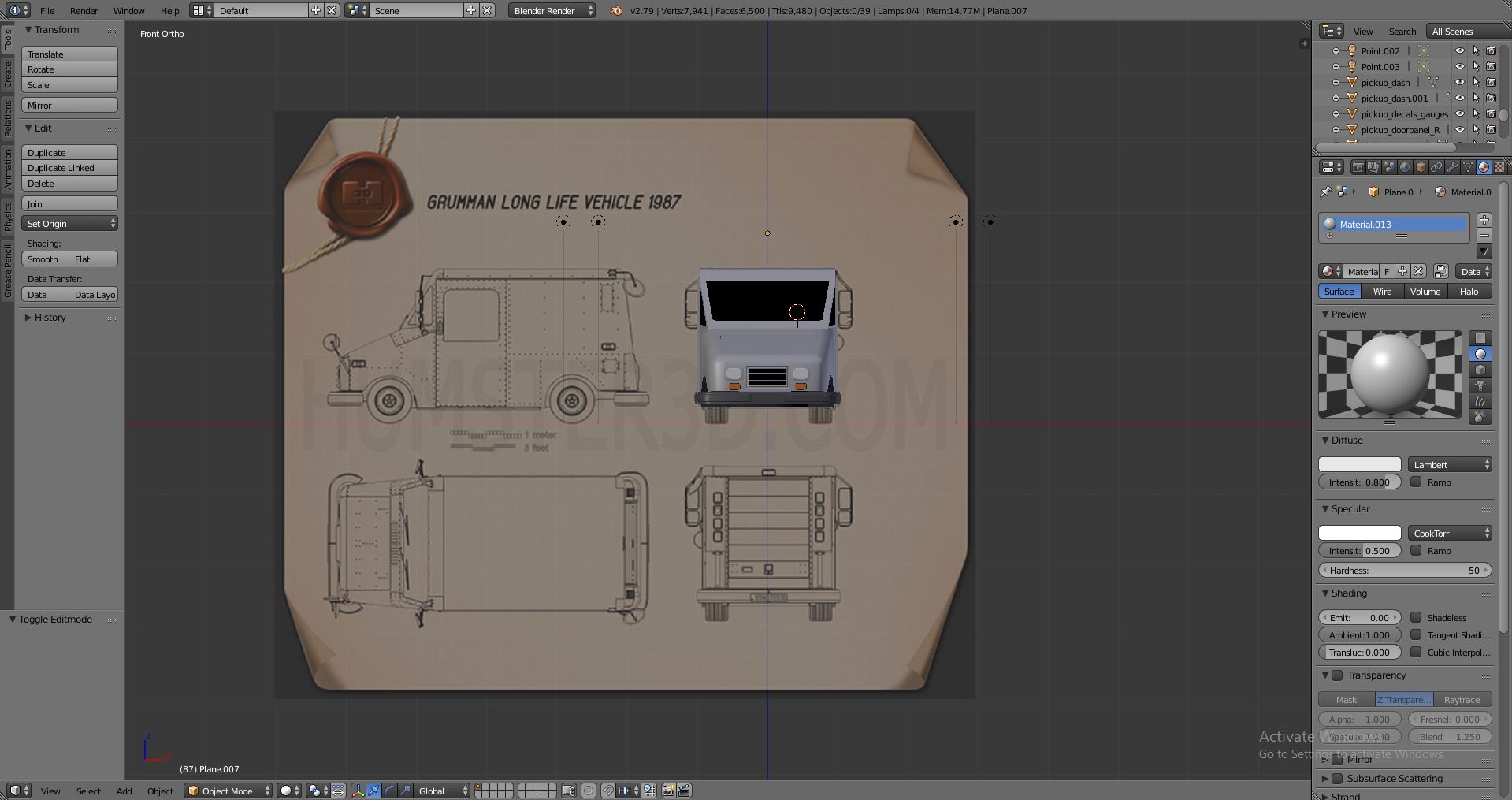Open the Render menu
Image resolution: width=1512 pixels, height=800 pixels.
pos(84,11)
